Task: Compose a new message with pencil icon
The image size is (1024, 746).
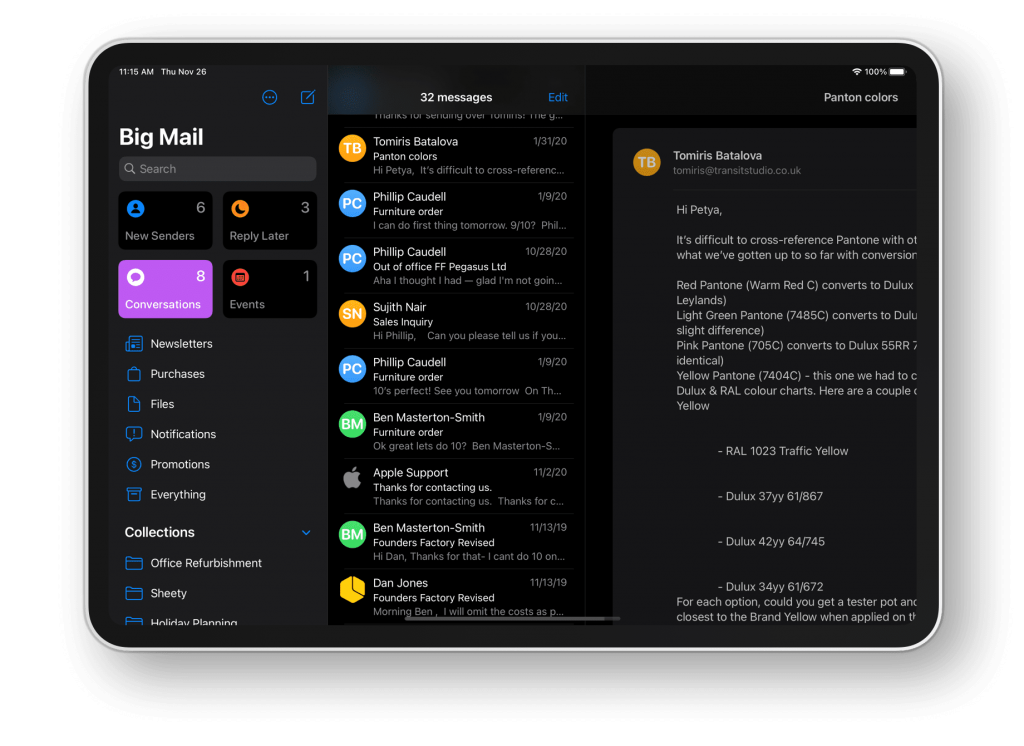Action: (308, 97)
